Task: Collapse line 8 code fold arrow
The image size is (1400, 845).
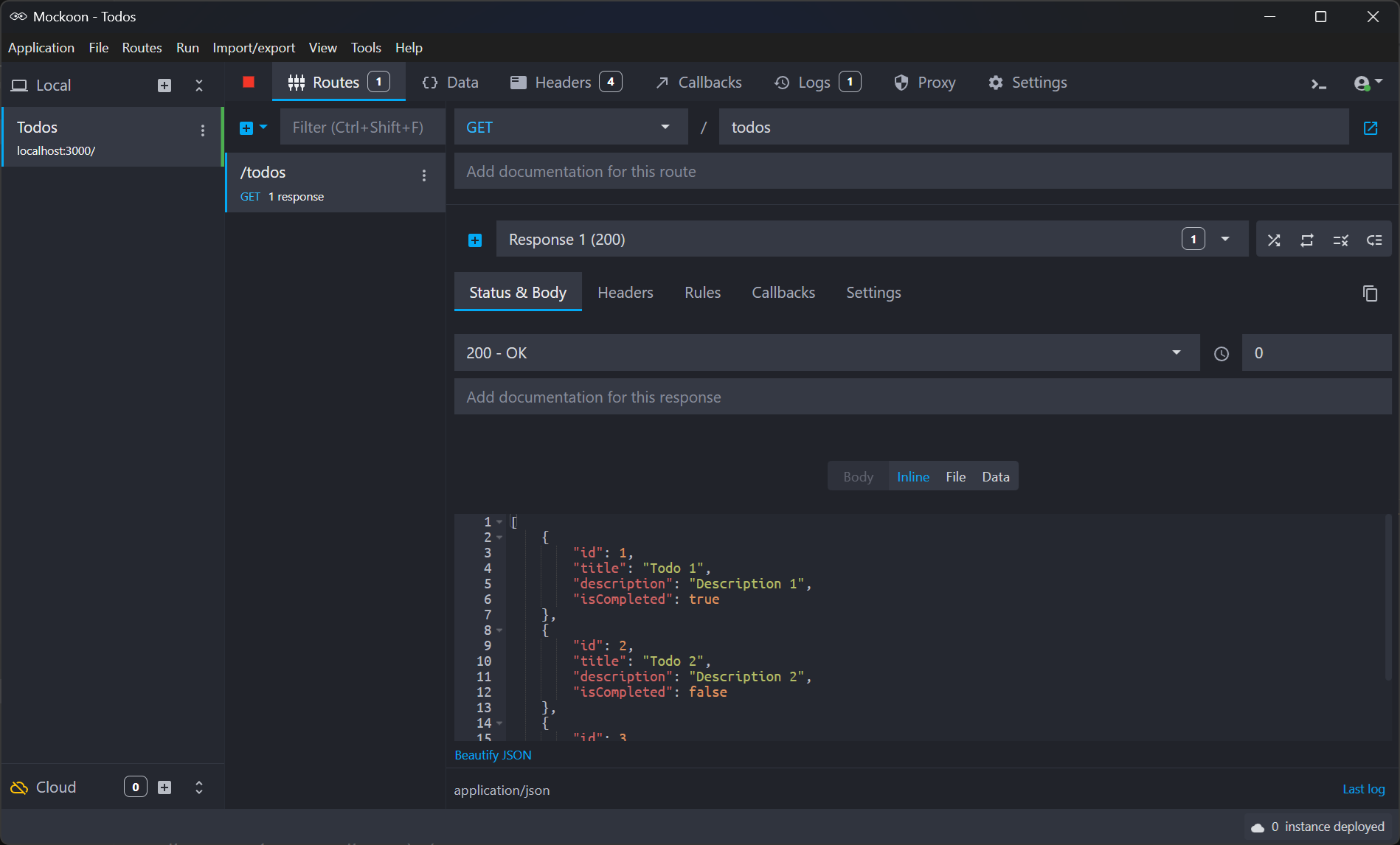Action: pyautogui.click(x=500, y=630)
